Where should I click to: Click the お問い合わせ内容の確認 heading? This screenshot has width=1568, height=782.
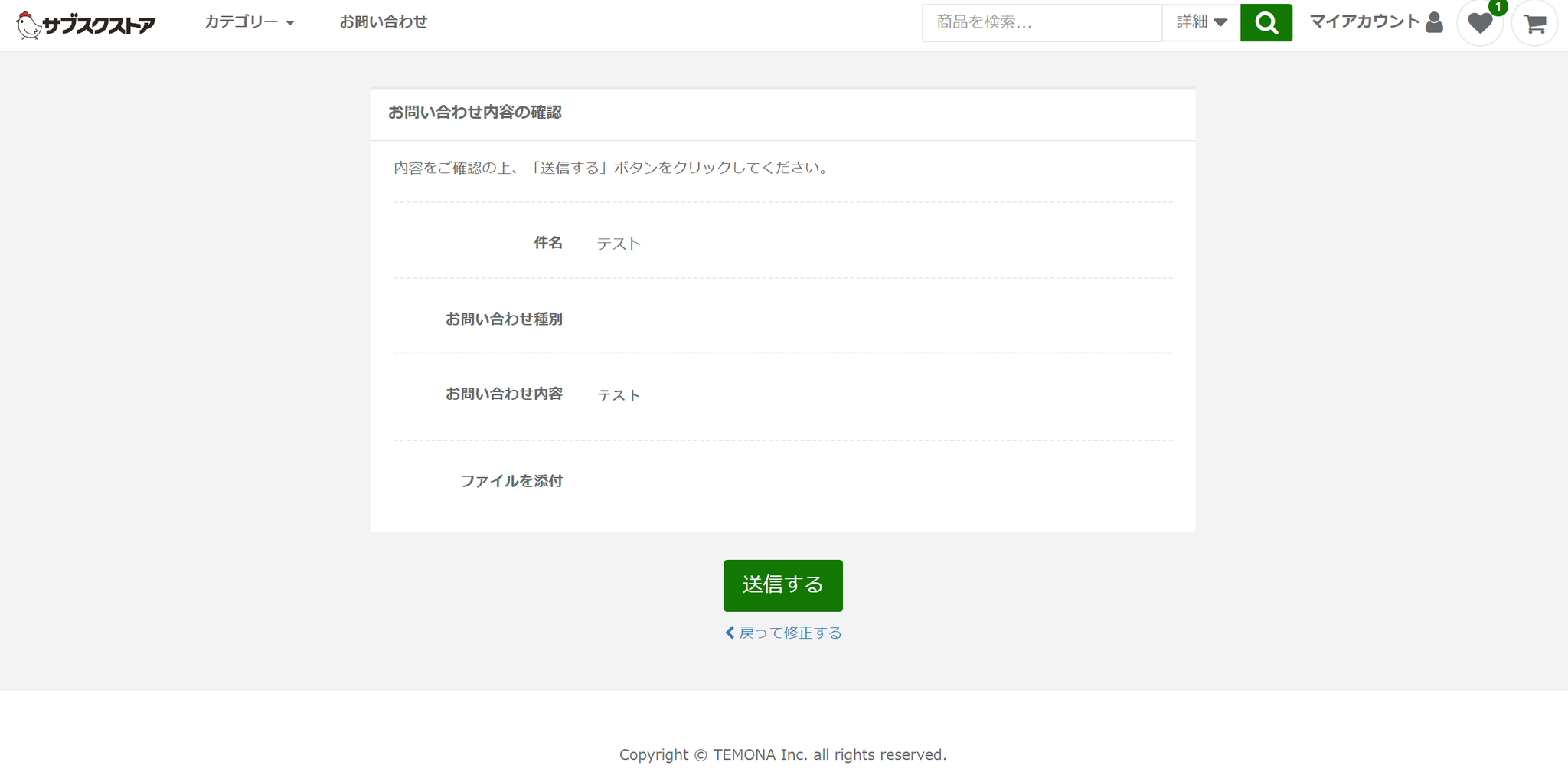pyautogui.click(x=475, y=113)
